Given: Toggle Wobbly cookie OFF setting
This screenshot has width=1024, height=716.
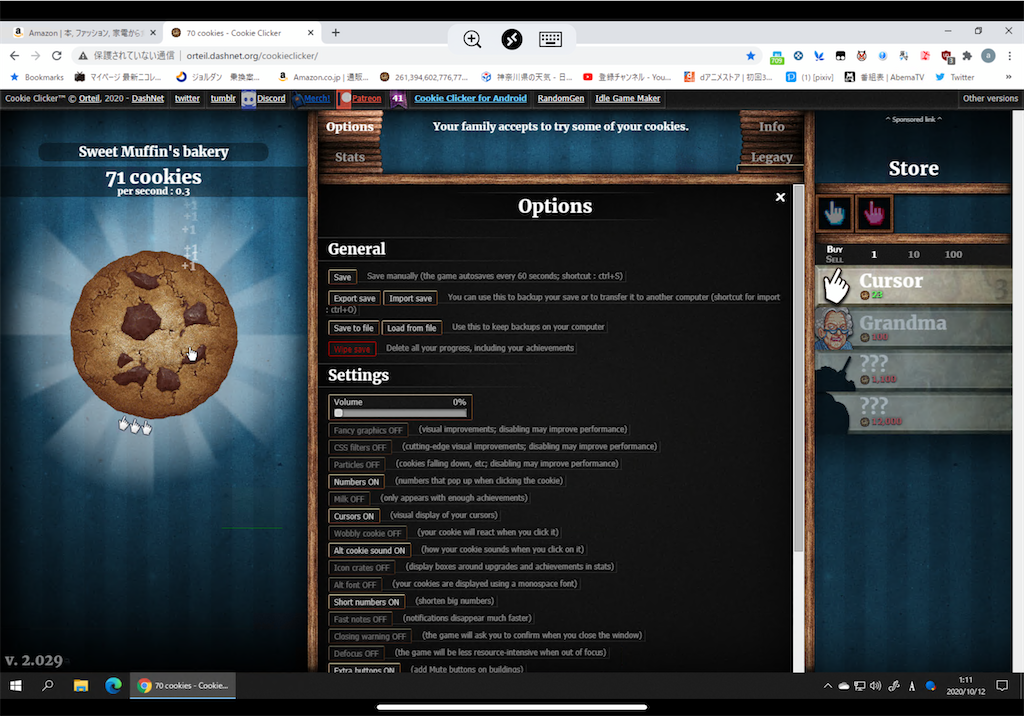Looking at the screenshot, I should pos(367,533).
